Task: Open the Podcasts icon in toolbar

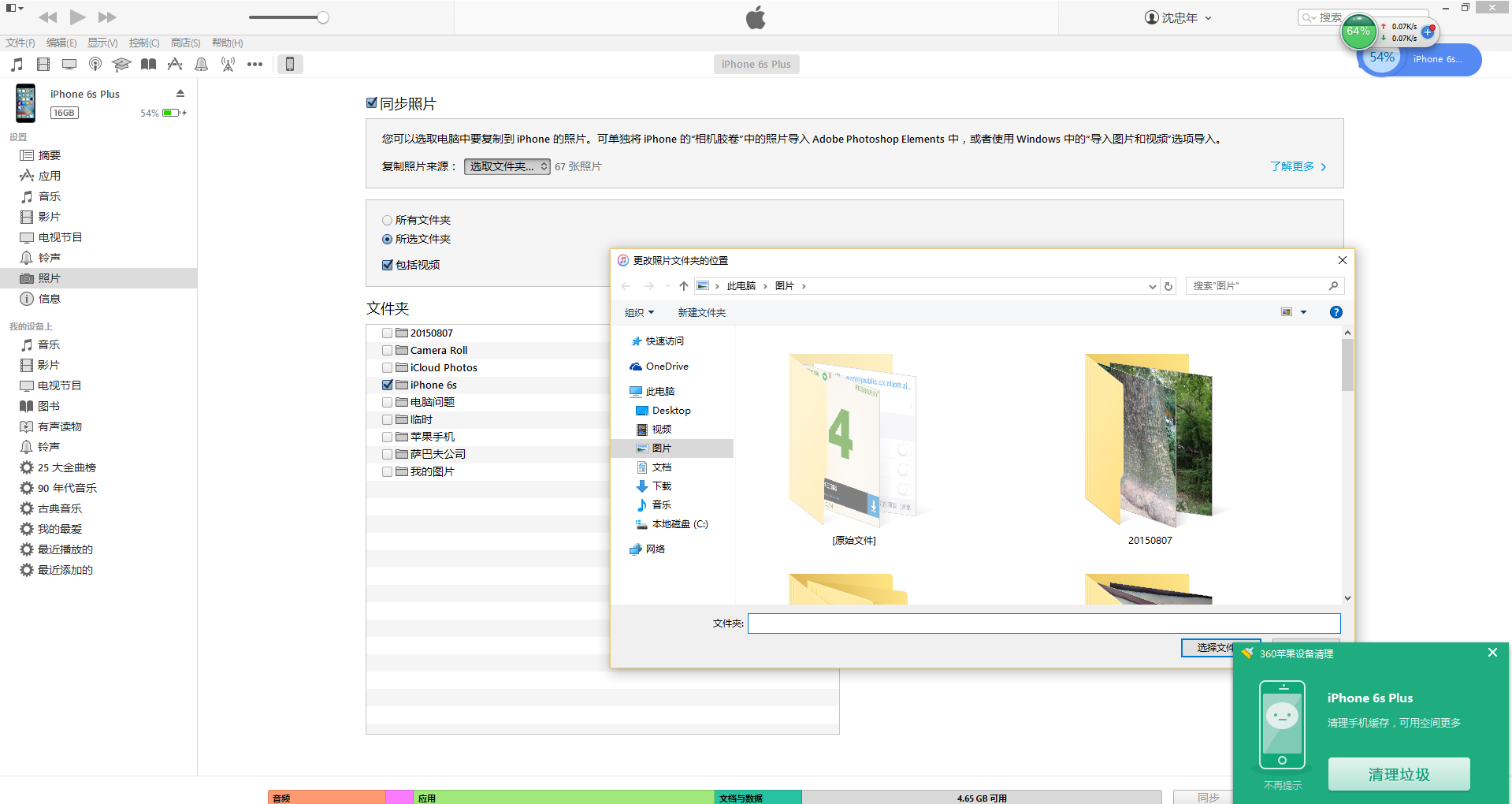Action: pos(95,65)
